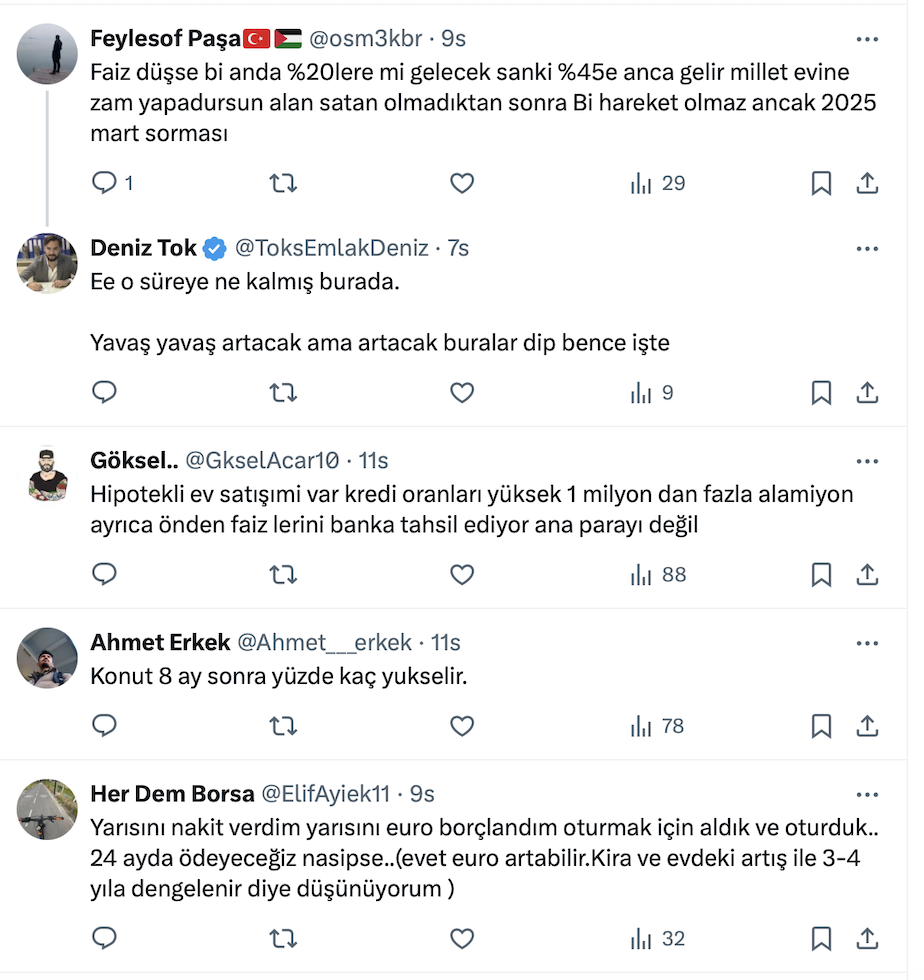View analytics for Ahmet Erkek's tweet
The height and width of the screenshot is (980, 924).
658,726
